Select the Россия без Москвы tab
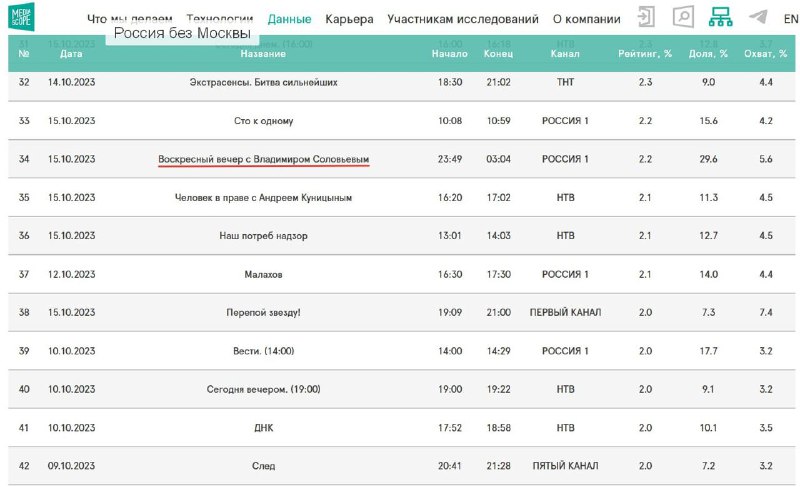The image size is (800, 487). click(x=182, y=33)
